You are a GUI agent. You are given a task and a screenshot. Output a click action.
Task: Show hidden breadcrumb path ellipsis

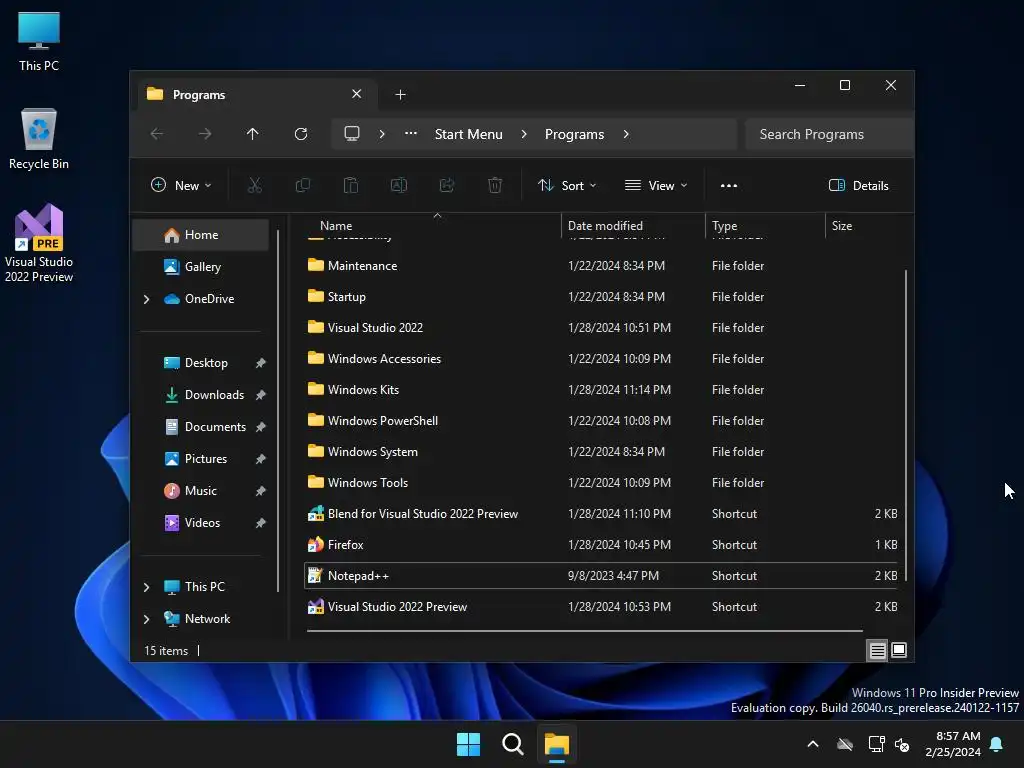[x=411, y=133]
